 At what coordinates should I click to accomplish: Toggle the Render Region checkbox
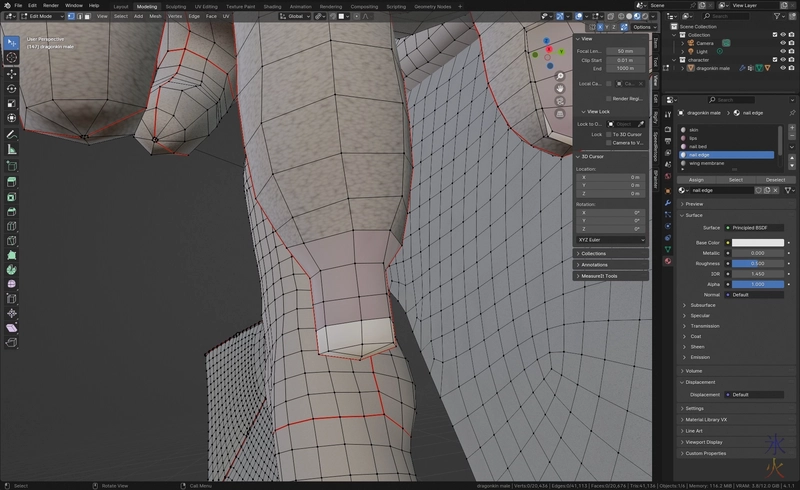610,98
